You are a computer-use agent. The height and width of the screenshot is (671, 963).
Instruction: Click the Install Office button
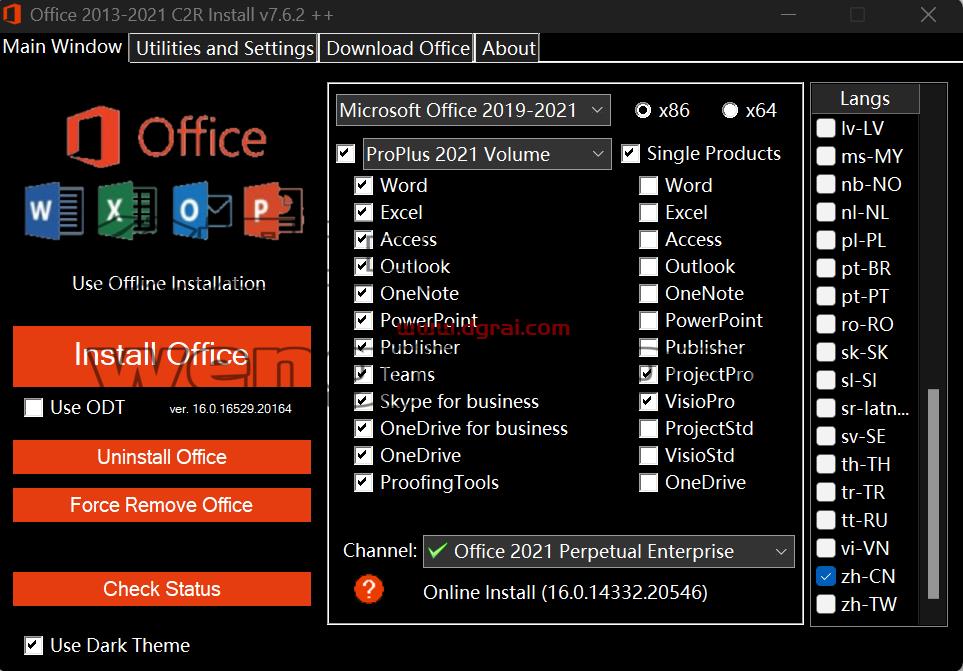(162, 356)
